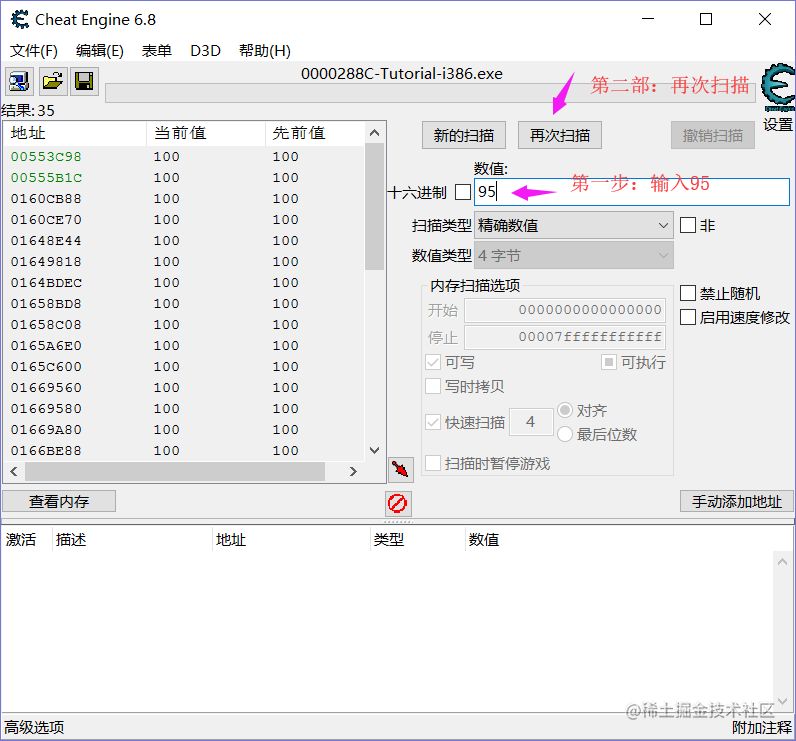Click the 数值 address table column header

coord(619,540)
